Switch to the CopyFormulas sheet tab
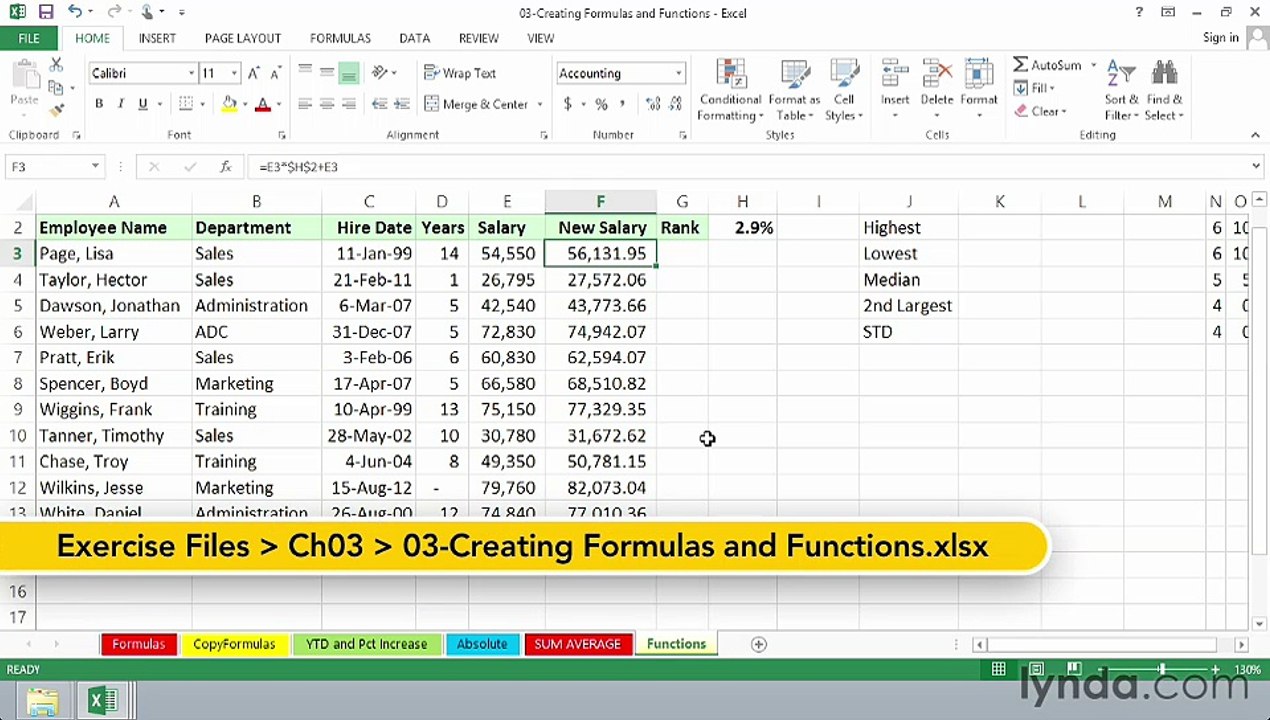 pos(234,644)
